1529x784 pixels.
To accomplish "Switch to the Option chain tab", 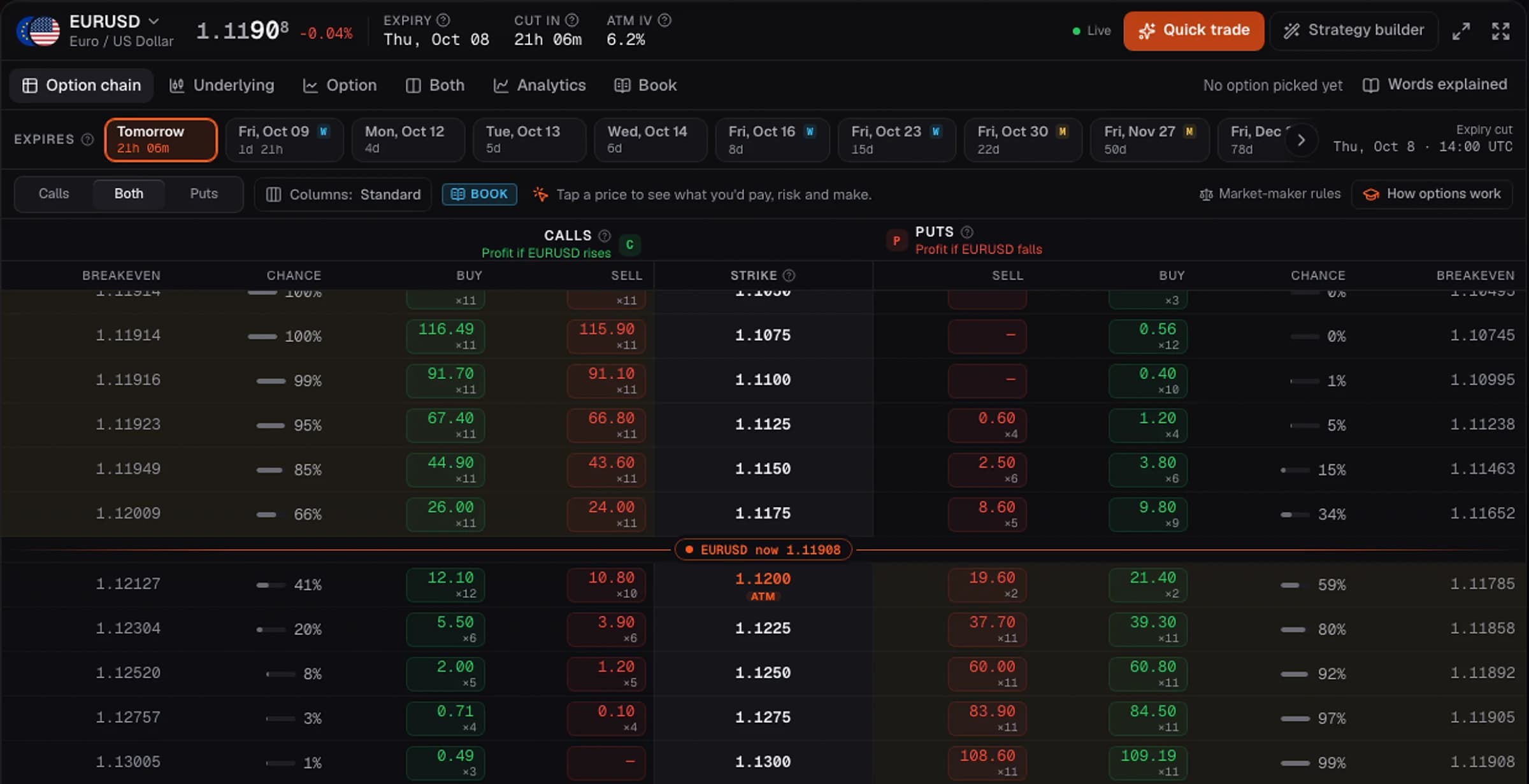I will [82, 85].
